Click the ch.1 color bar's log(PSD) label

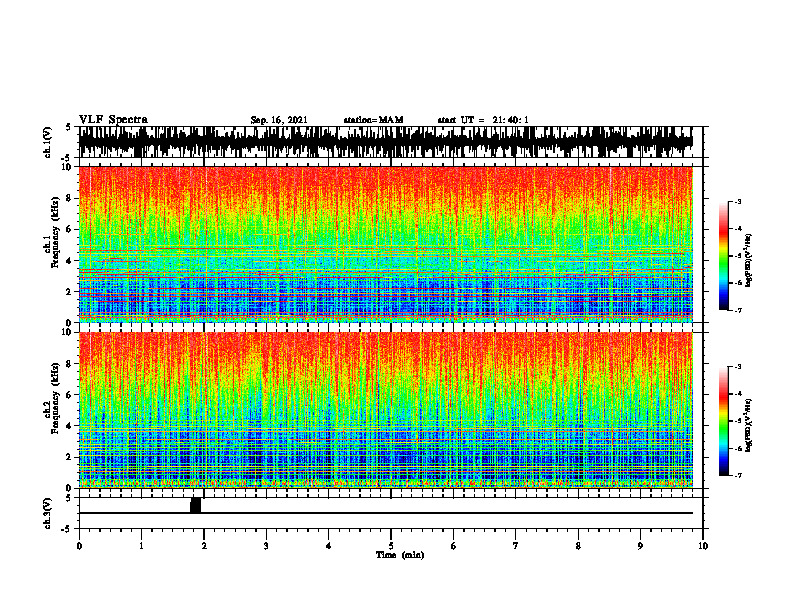click(749, 260)
